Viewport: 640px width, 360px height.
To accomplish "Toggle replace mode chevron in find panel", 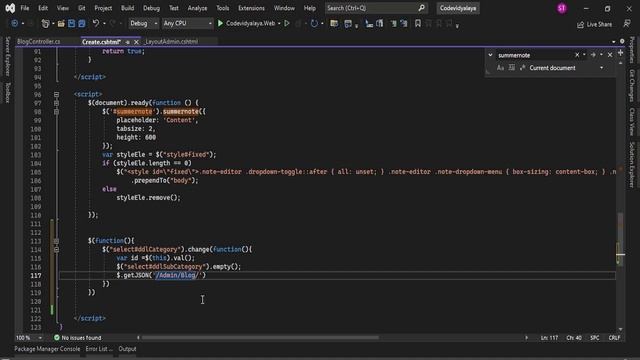I will click(490, 55).
